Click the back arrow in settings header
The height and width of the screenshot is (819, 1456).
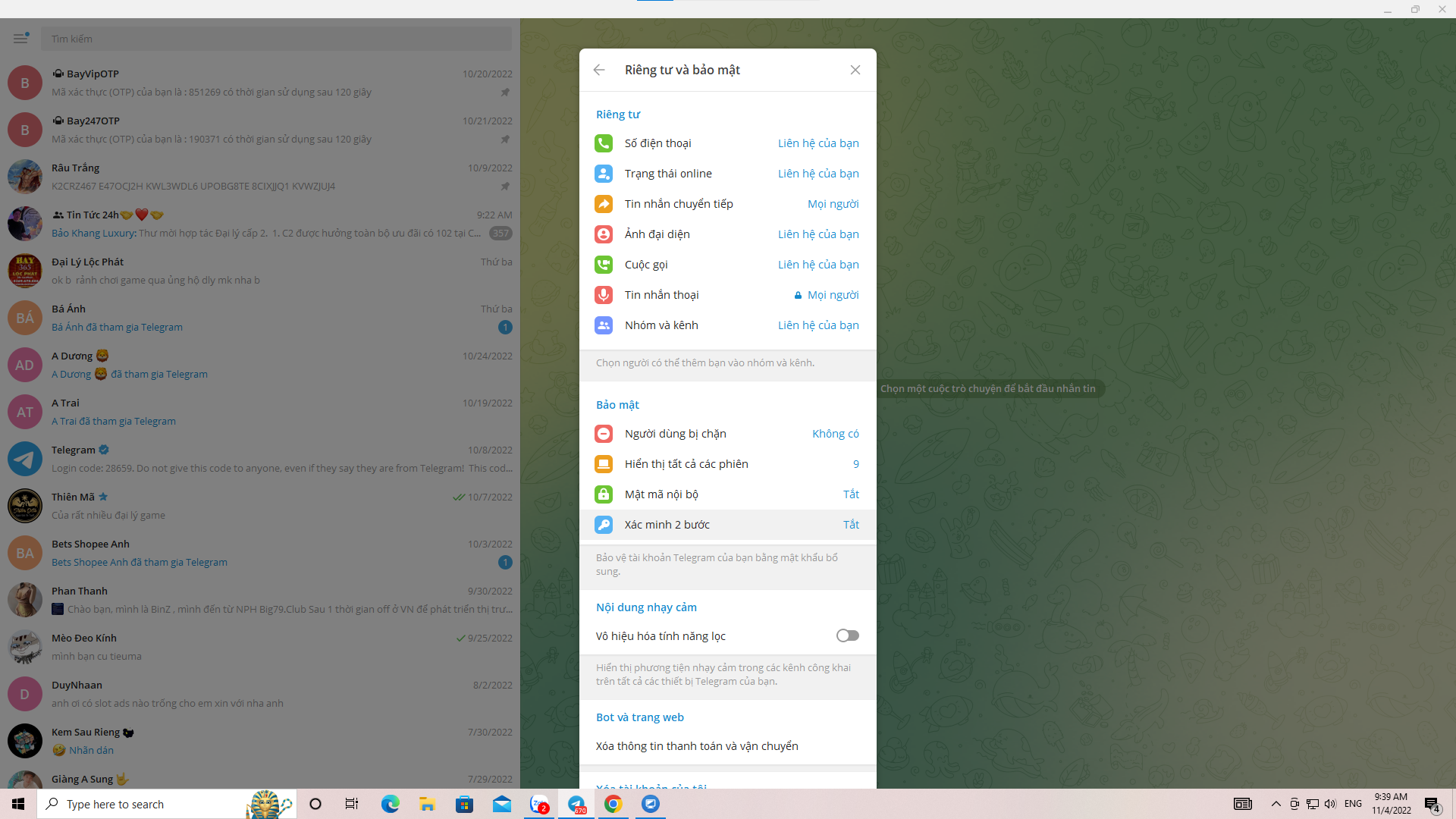[x=599, y=70]
